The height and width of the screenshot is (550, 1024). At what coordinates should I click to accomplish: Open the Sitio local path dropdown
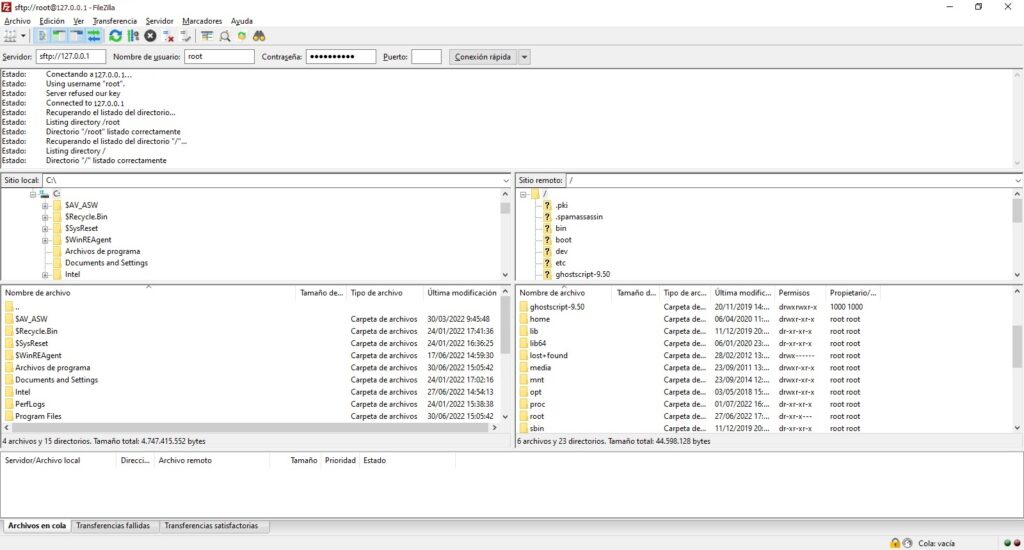click(505, 180)
